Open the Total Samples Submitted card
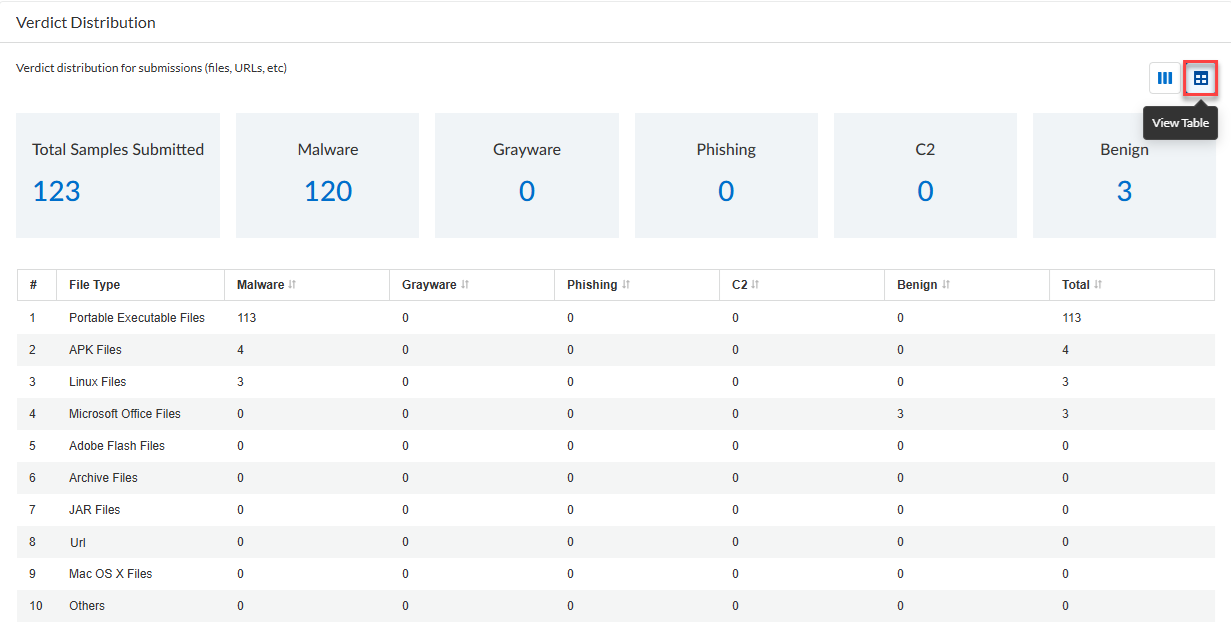 [118, 175]
